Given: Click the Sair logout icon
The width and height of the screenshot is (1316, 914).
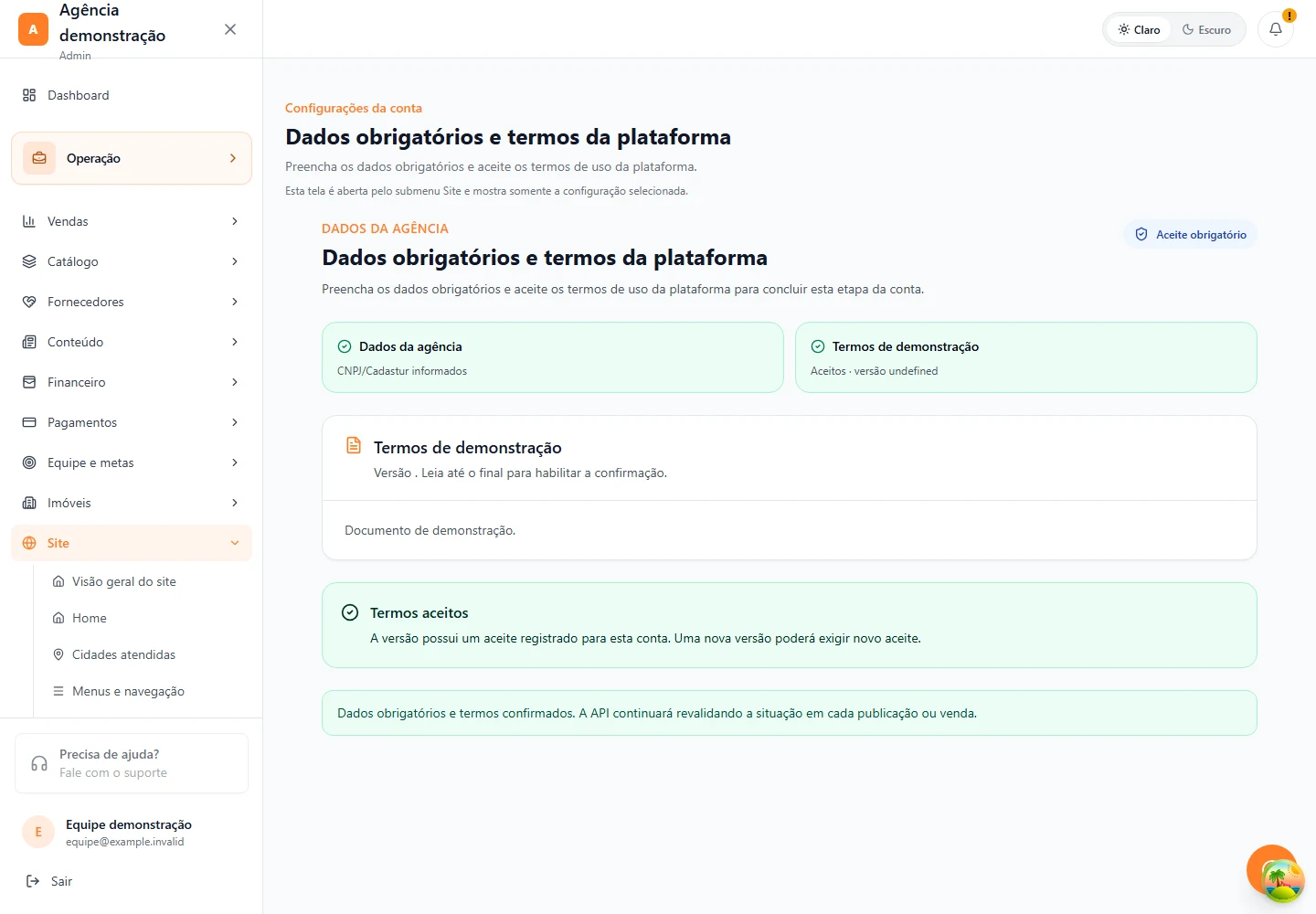Looking at the screenshot, I should click(x=33, y=881).
